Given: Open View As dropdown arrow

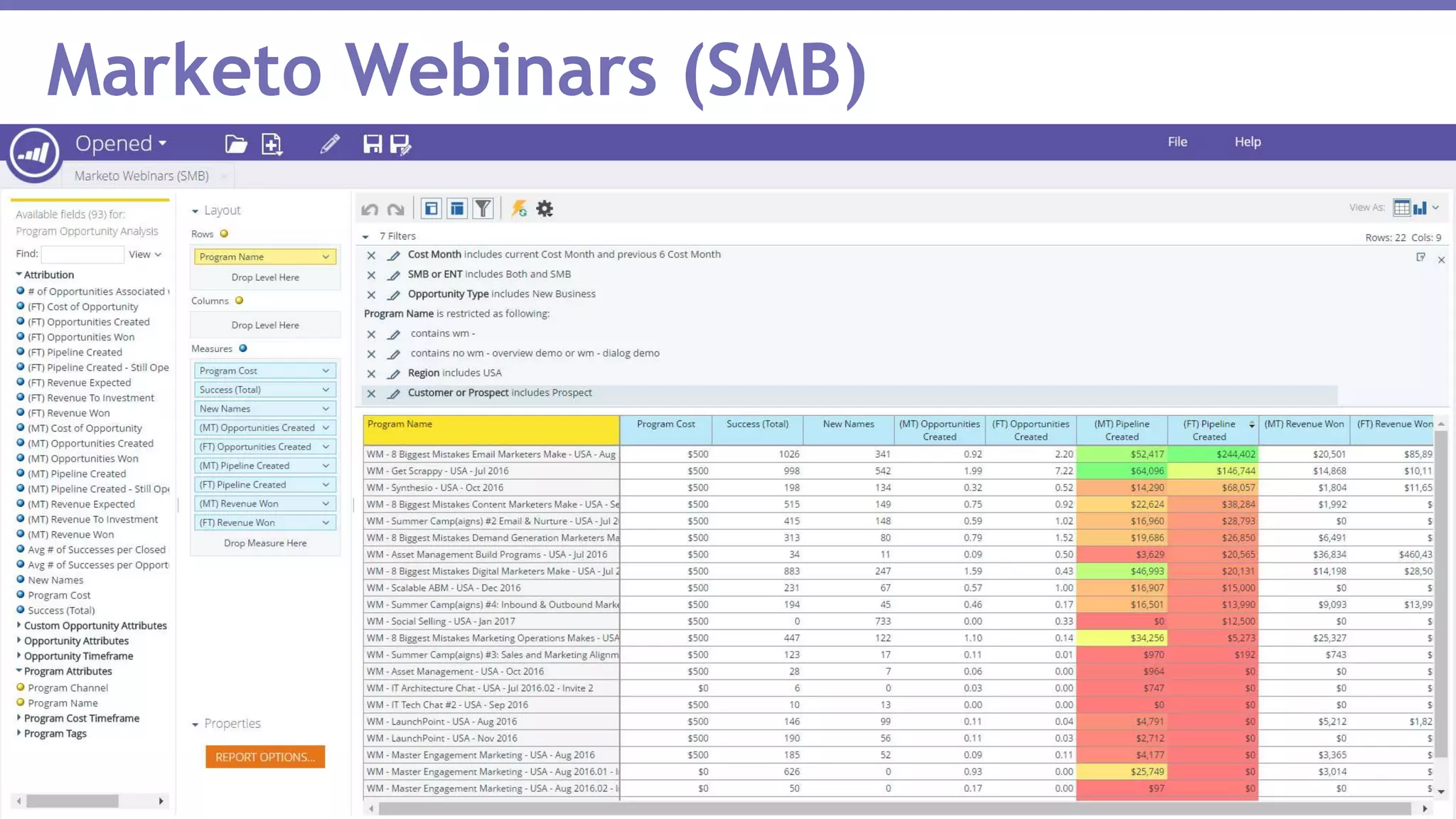Looking at the screenshot, I should pos(1435,208).
